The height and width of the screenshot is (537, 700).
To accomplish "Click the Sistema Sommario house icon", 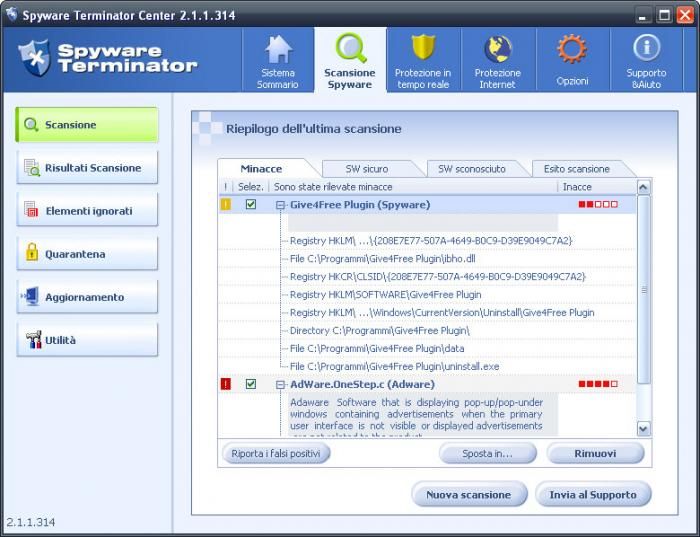I will [x=278, y=50].
